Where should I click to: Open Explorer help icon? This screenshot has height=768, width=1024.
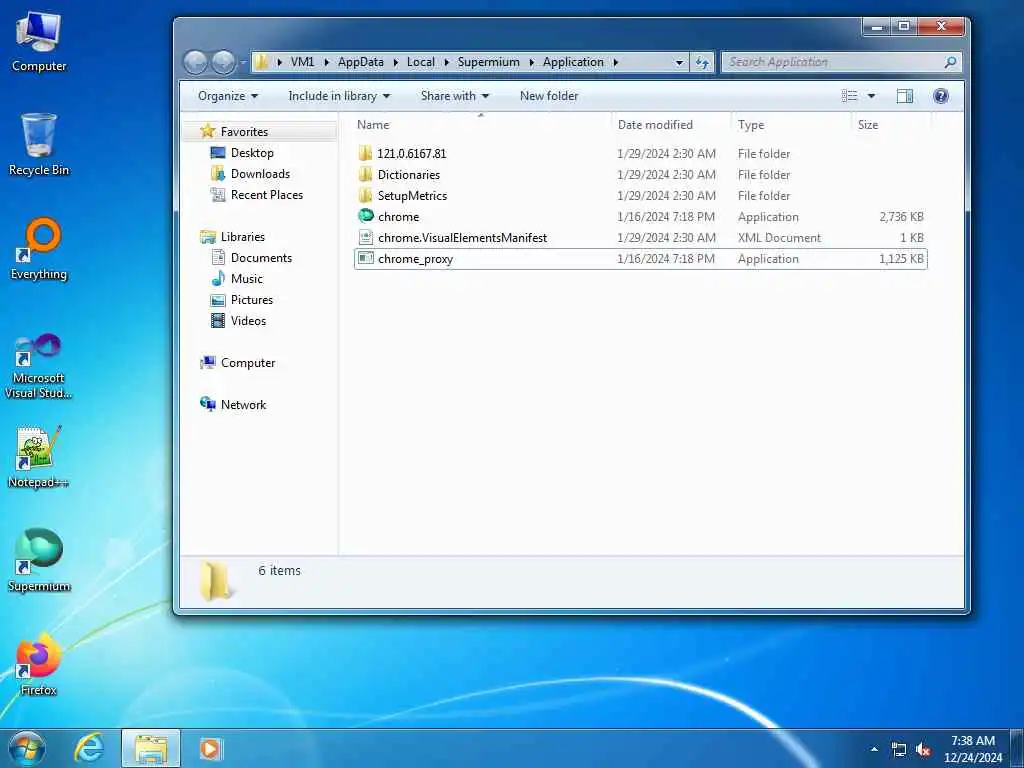(x=940, y=96)
